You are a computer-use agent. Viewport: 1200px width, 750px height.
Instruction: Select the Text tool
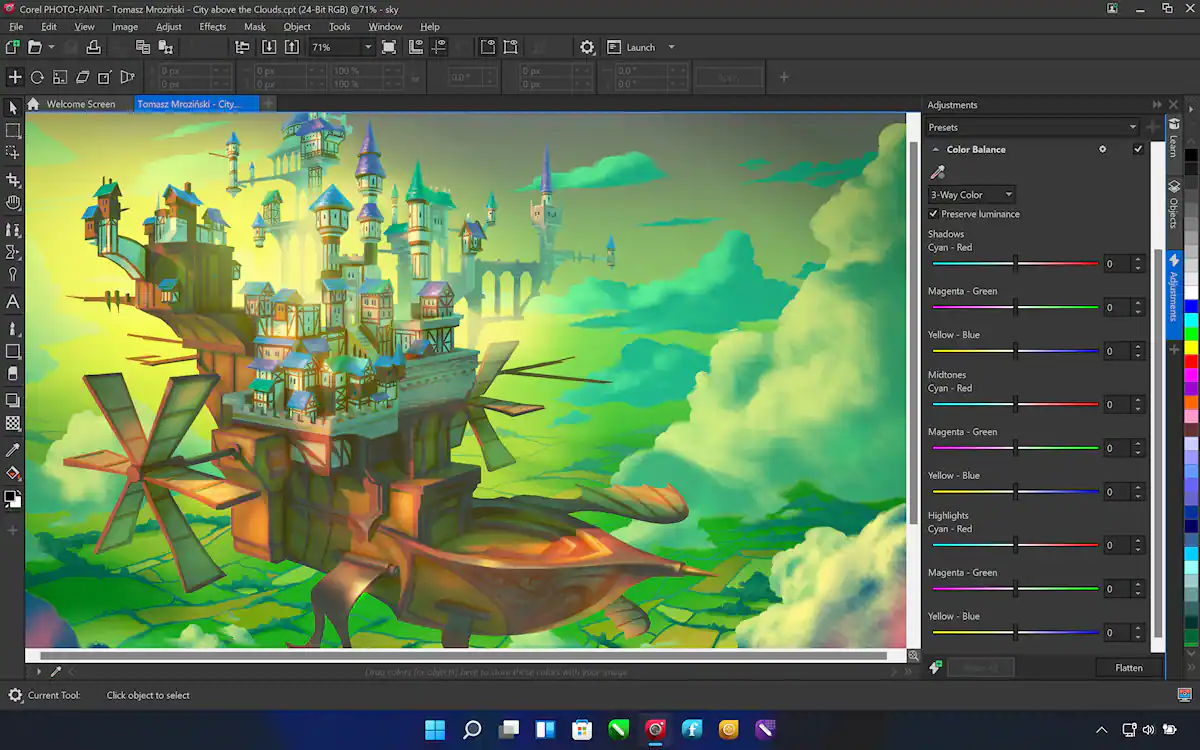click(x=13, y=301)
